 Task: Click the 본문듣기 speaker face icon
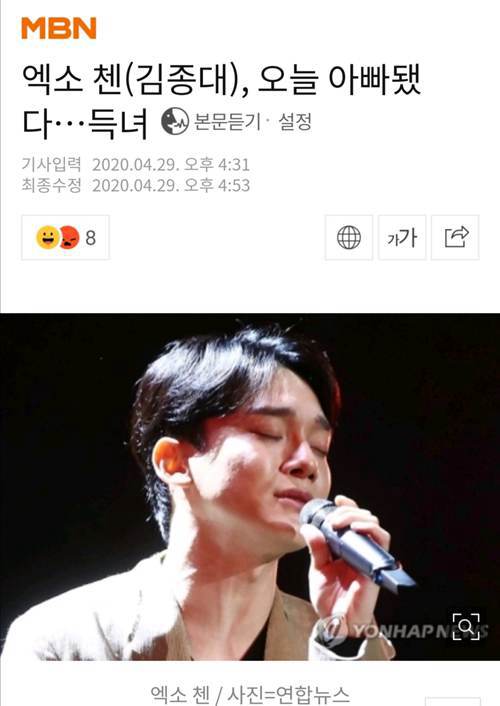tap(175, 121)
